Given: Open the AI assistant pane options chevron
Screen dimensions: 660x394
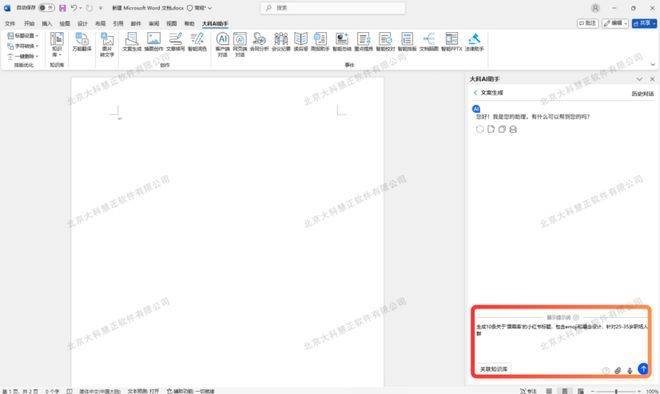Looking at the screenshot, I should (639, 79).
